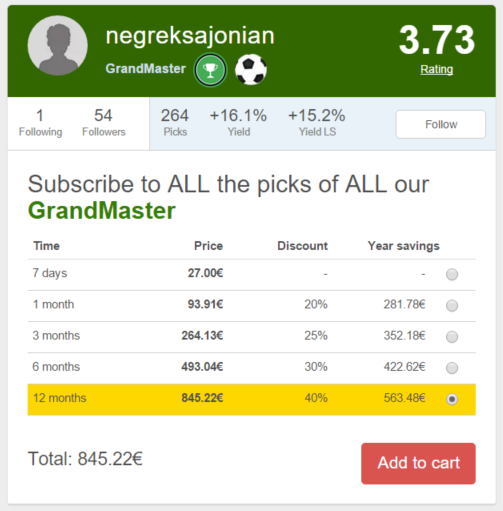Follow the user negreksajonian
This screenshot has height=511, width=503.
coord(441,124)
